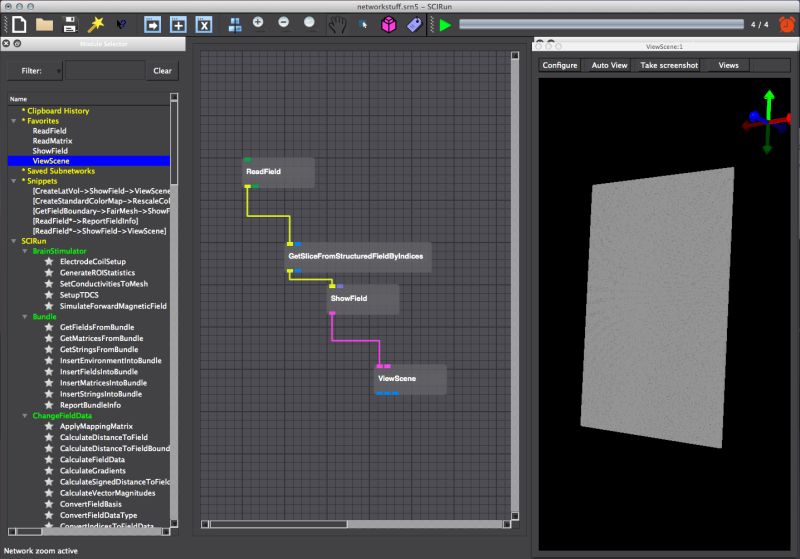Viewport: 800px width, 559px height.
Task: Collapse the ChangeFieldData category
Action: click(x=24, y=416)
